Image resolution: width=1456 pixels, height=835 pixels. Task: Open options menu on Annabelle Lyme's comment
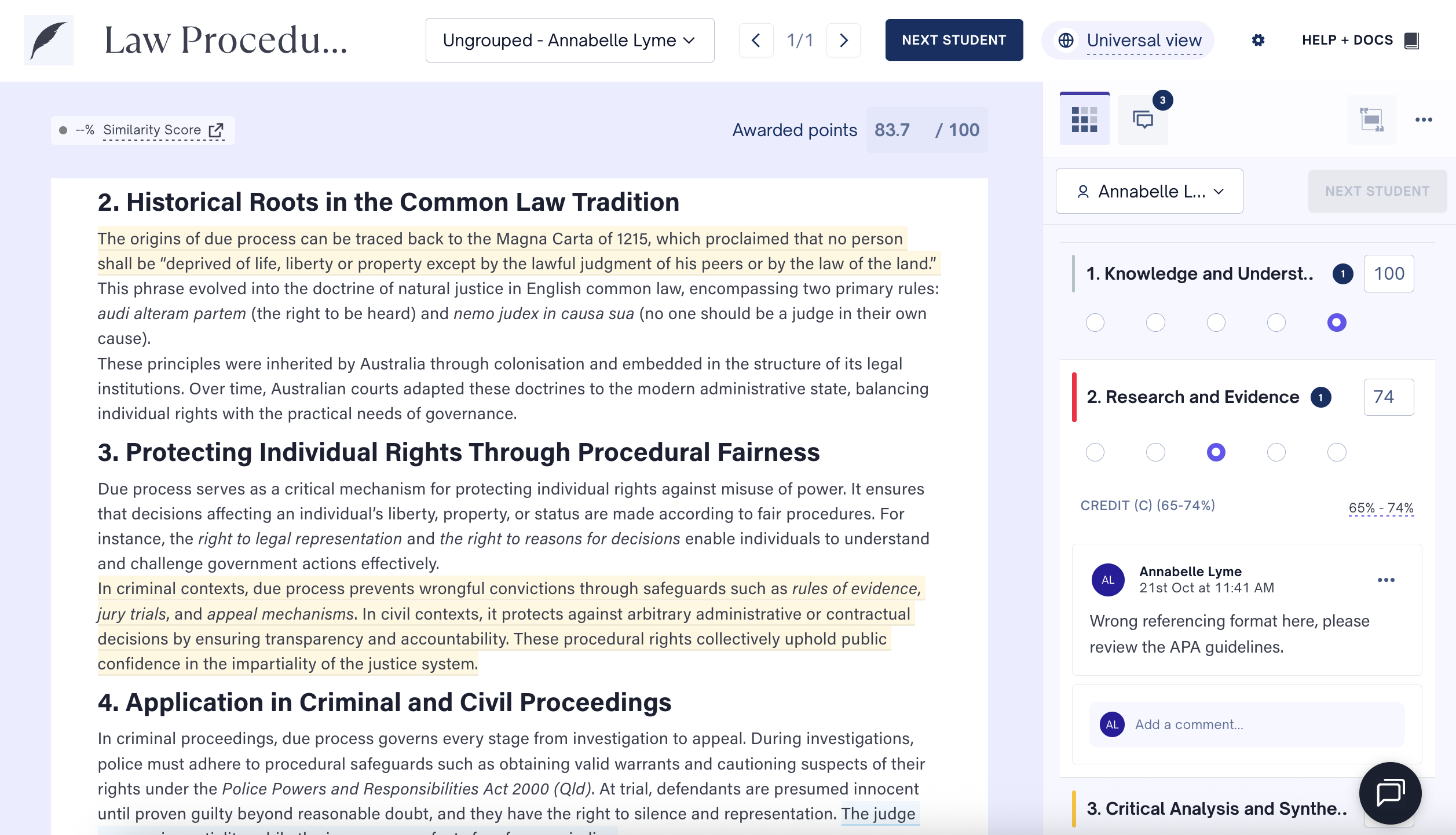1386,580
